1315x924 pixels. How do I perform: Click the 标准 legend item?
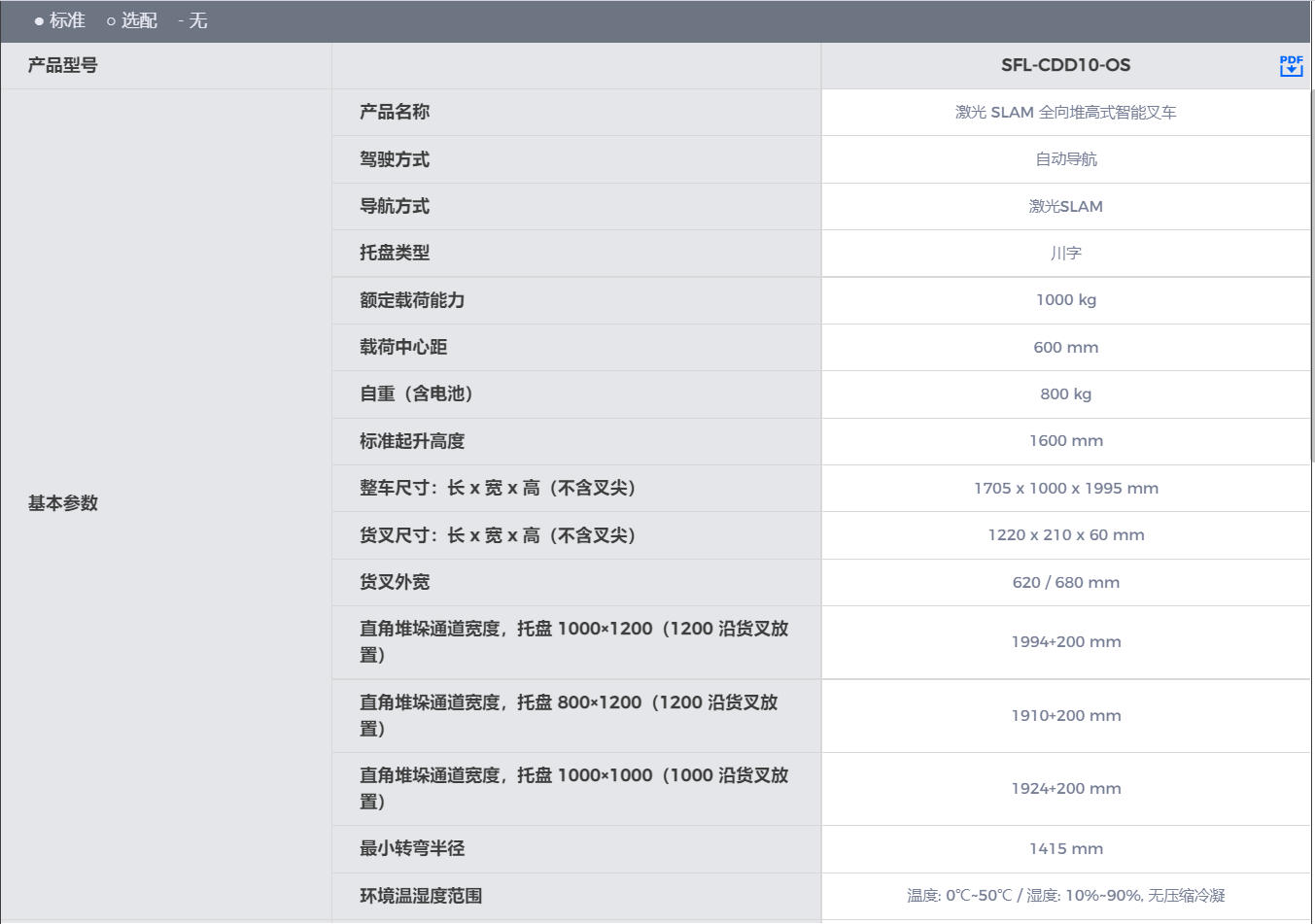60,20
